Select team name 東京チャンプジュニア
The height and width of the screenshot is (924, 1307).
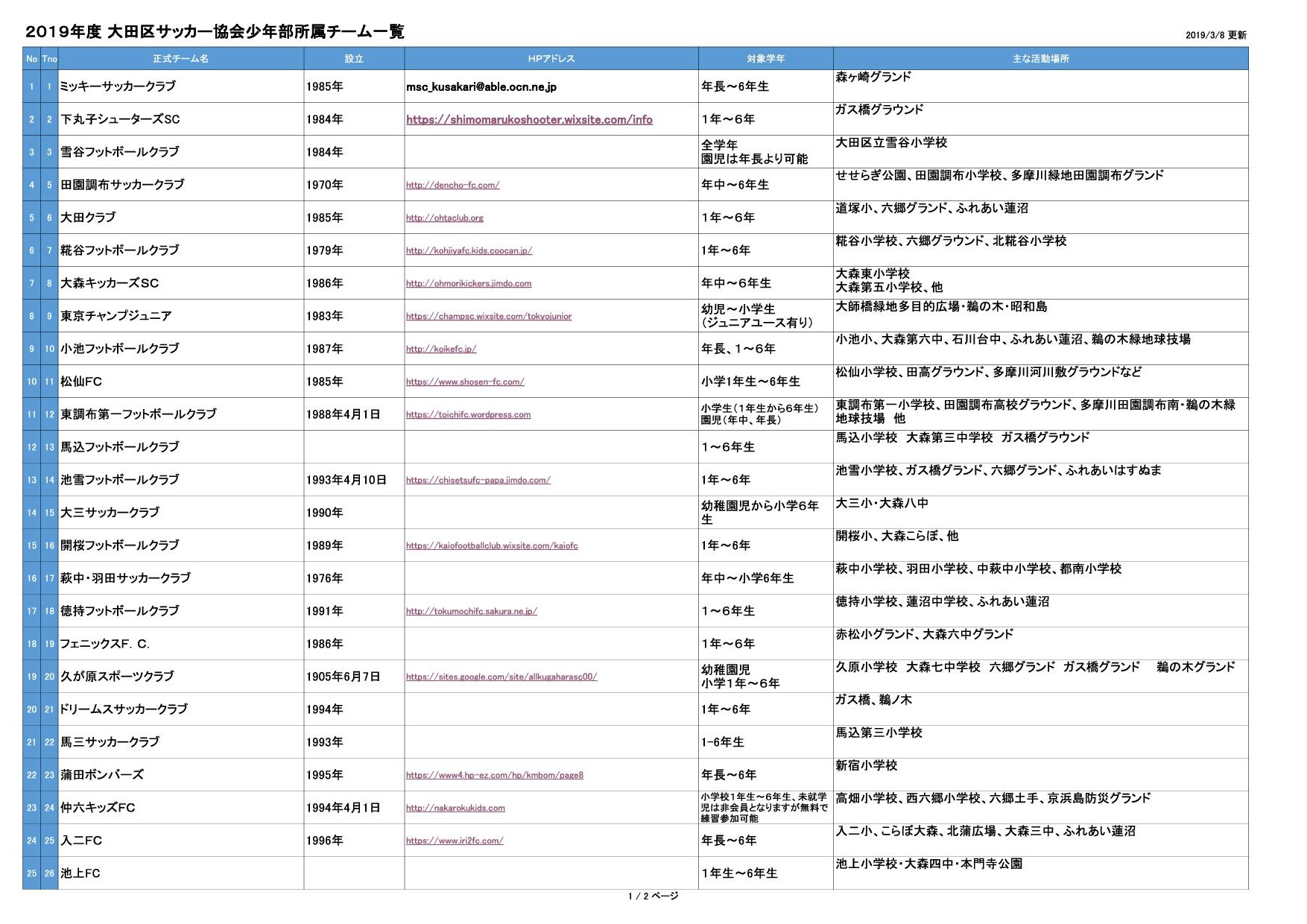click(115, 316)
